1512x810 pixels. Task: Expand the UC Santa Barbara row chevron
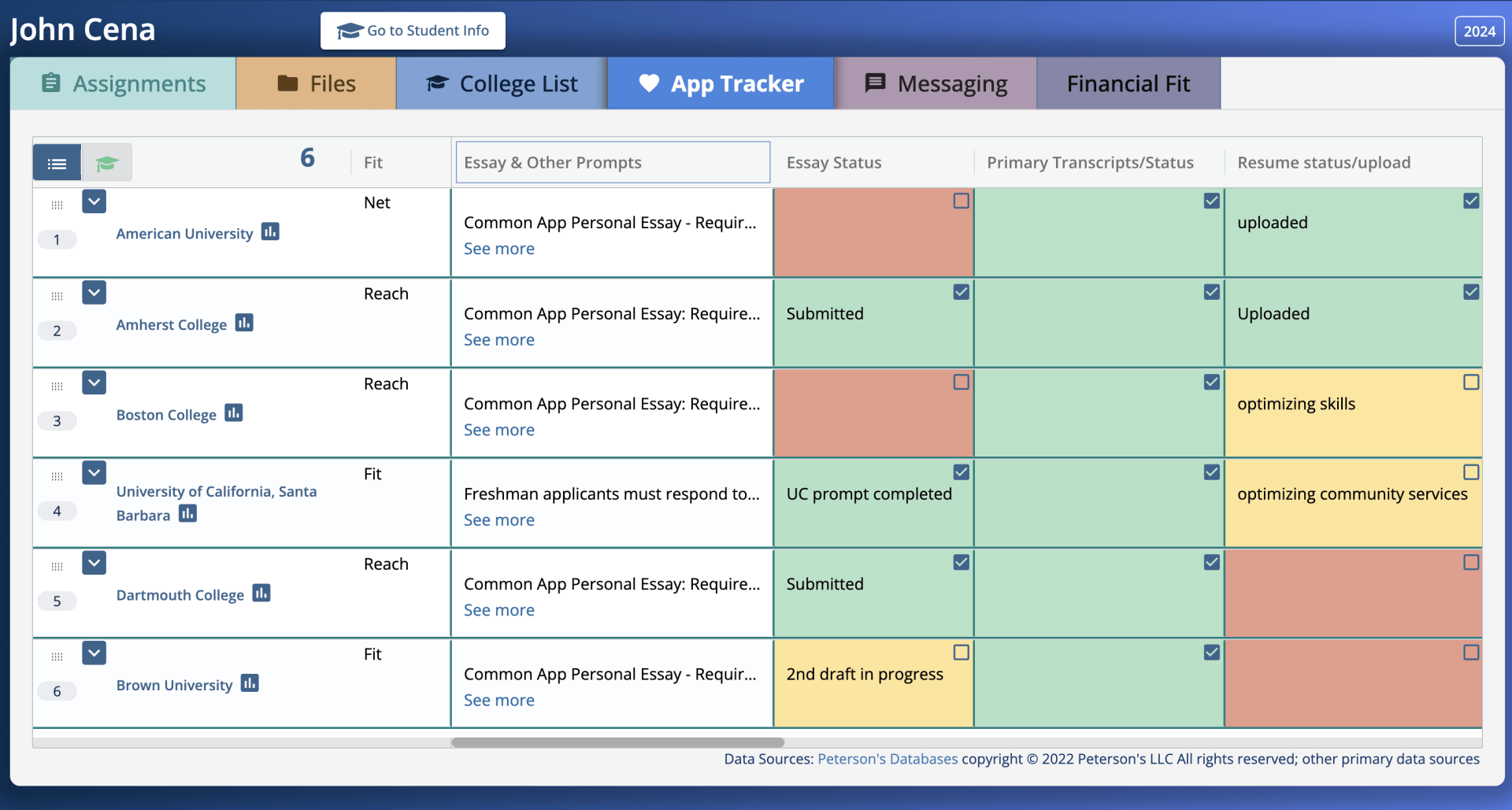click(x=94, y=473)
